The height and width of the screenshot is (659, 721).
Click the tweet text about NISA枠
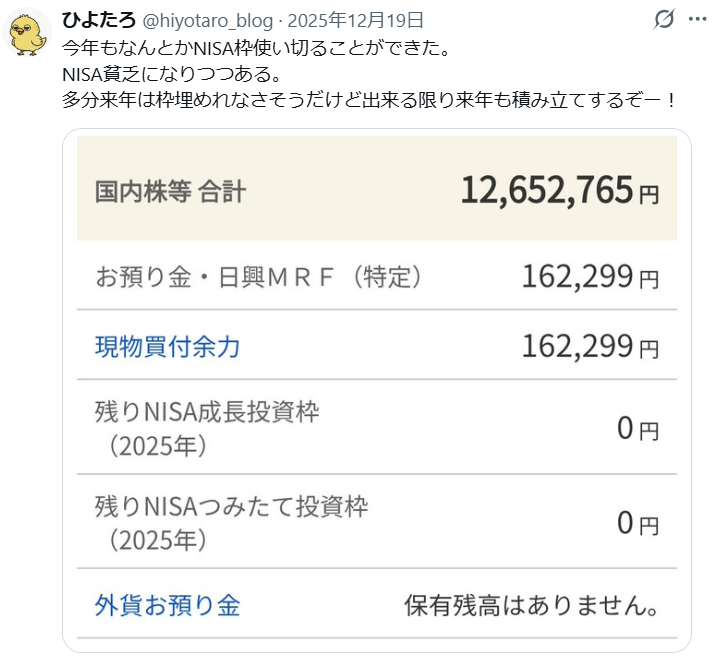[300, 74]
